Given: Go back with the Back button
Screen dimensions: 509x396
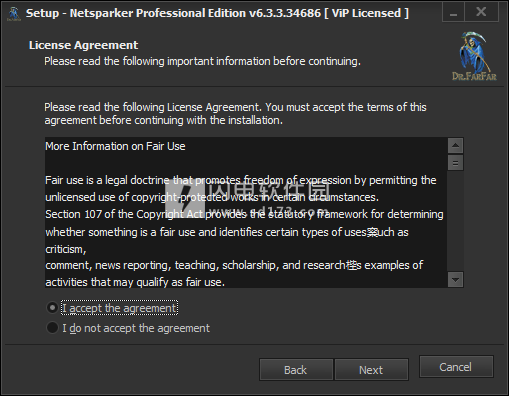Looking at the screenshot, I should coord(296,370).
